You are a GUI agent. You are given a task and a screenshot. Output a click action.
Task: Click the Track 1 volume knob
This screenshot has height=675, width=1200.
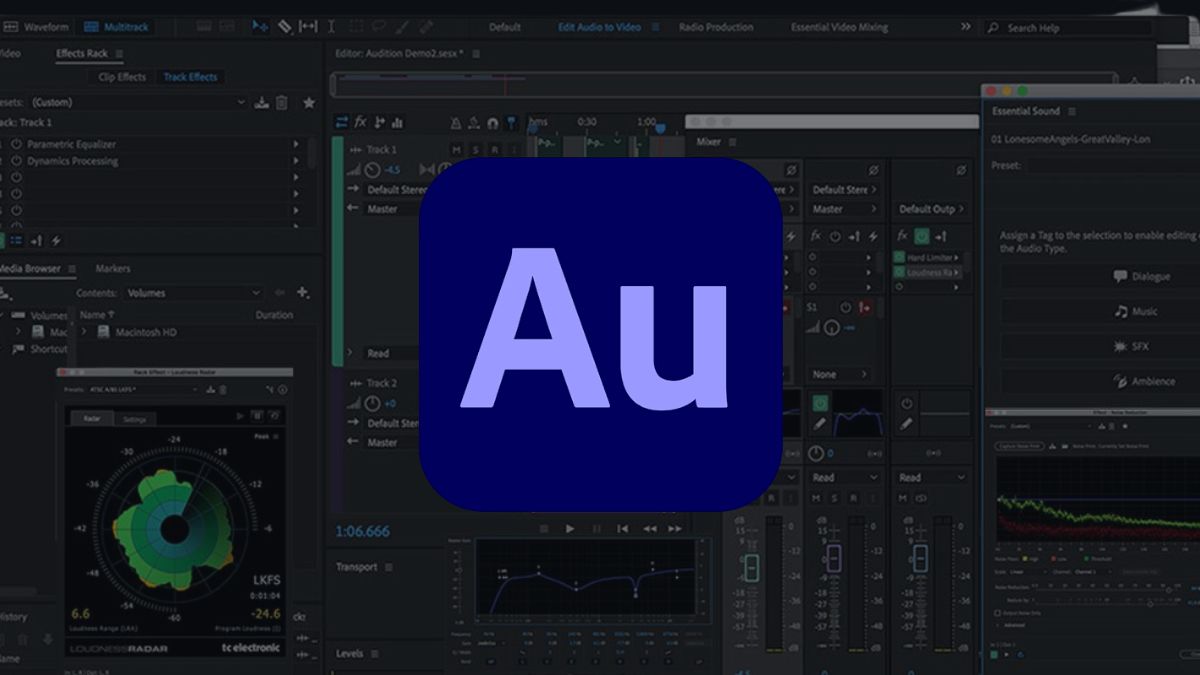click(373, 170)
